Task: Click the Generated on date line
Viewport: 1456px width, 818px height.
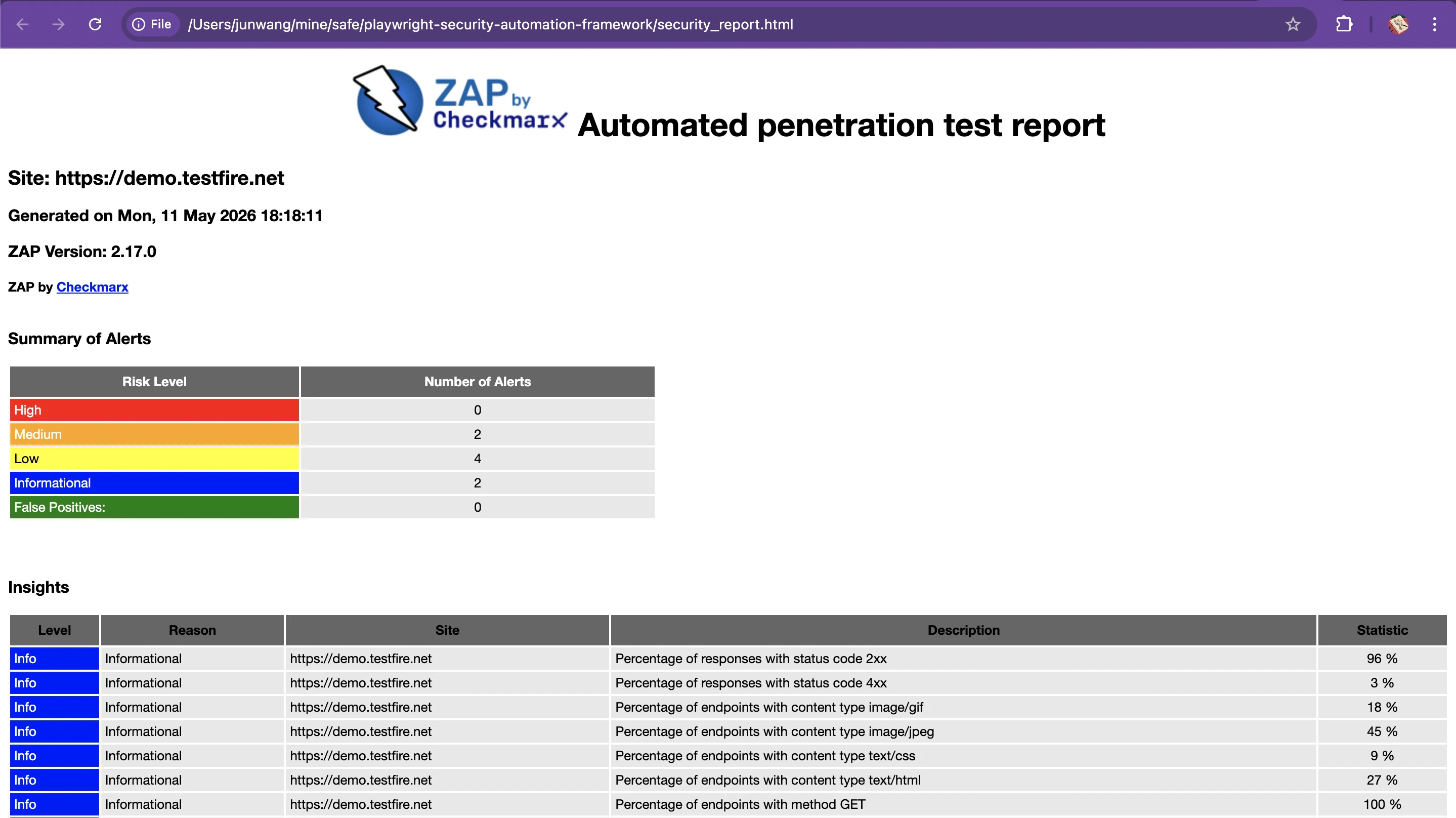Action: 165,216
